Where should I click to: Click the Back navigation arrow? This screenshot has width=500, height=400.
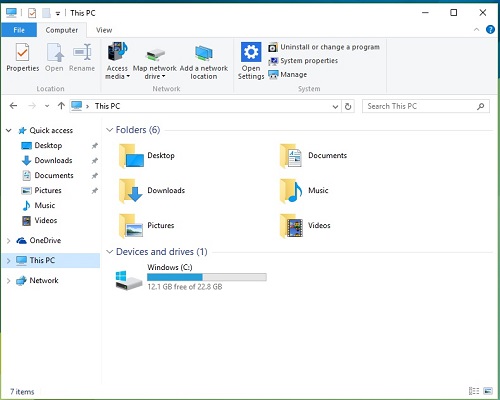(x=13, y=106)
